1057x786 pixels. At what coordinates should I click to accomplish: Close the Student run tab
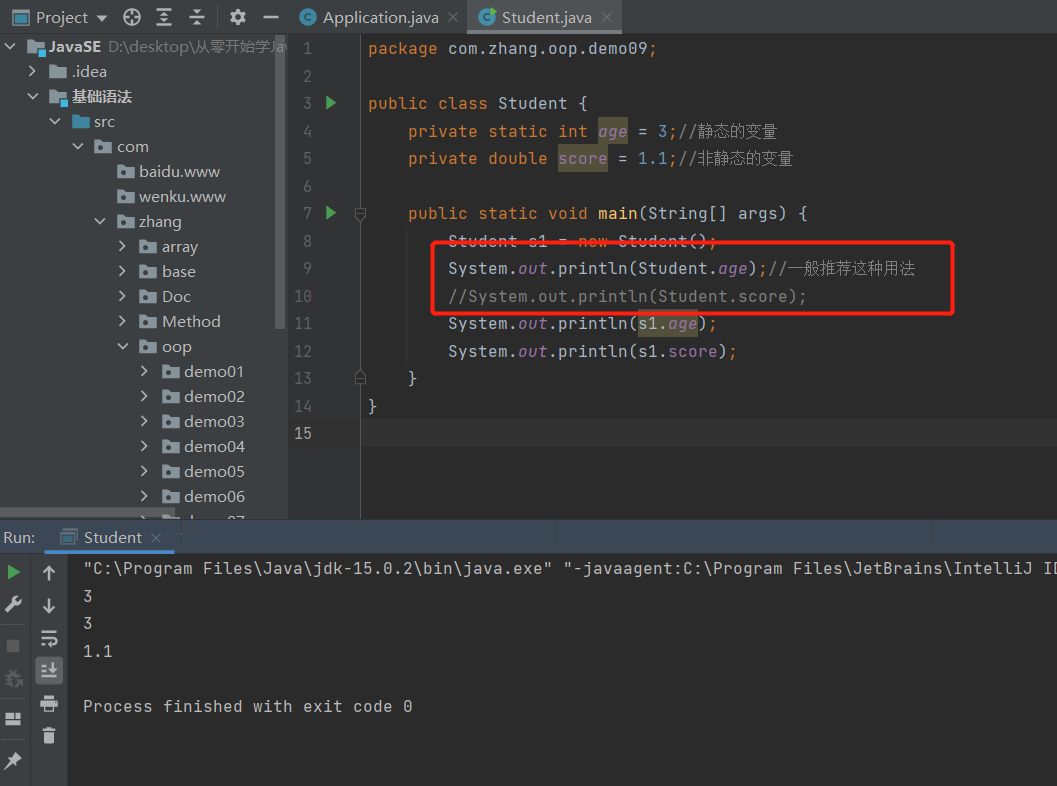(x=156, y=537)
